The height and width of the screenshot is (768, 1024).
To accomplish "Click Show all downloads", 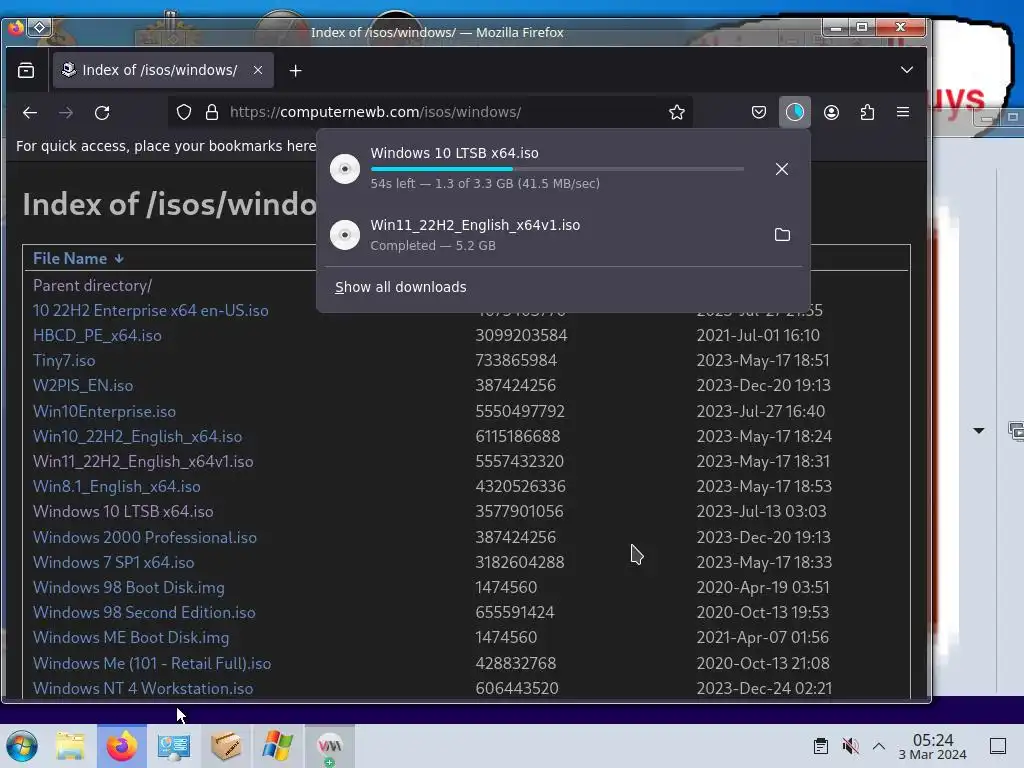I will [x=400, y=287].
